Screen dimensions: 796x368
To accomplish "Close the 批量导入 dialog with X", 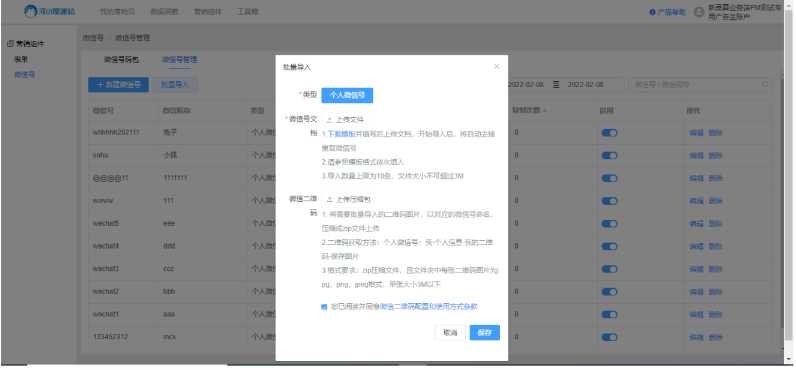I will (x=496, y=66).
